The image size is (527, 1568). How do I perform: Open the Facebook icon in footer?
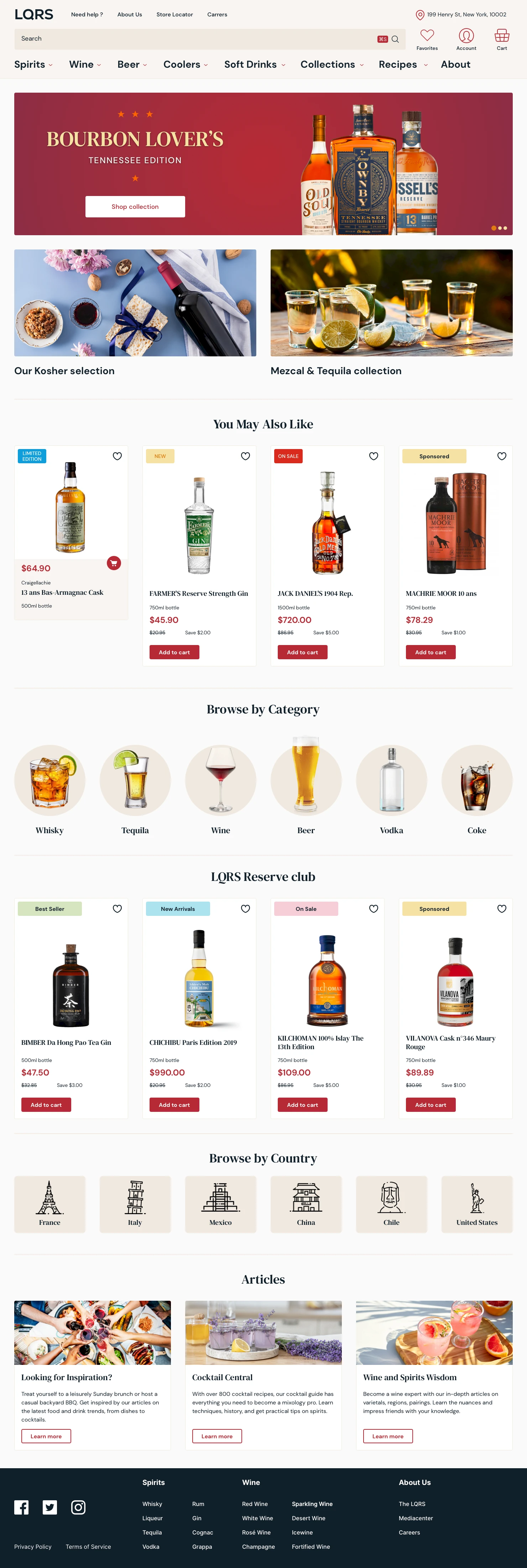(21, 1507)
